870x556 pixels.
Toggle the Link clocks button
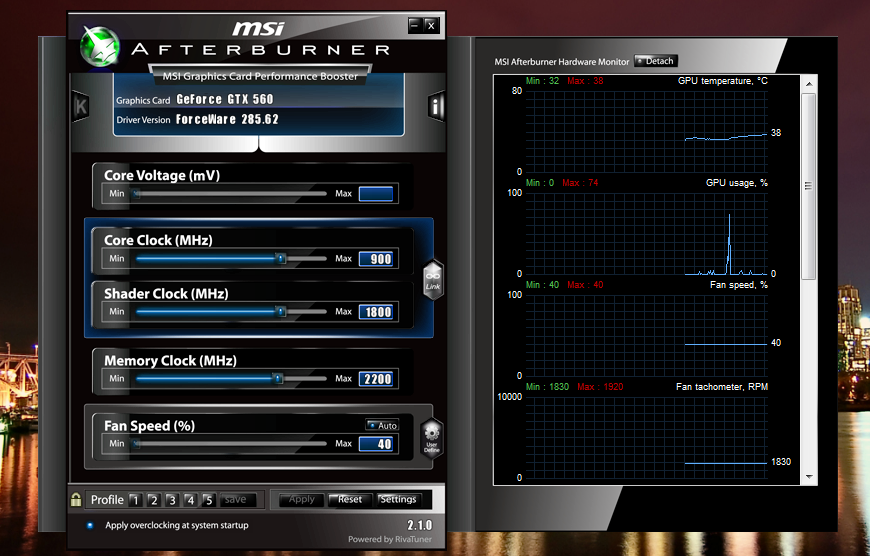[x=433, y=279]
